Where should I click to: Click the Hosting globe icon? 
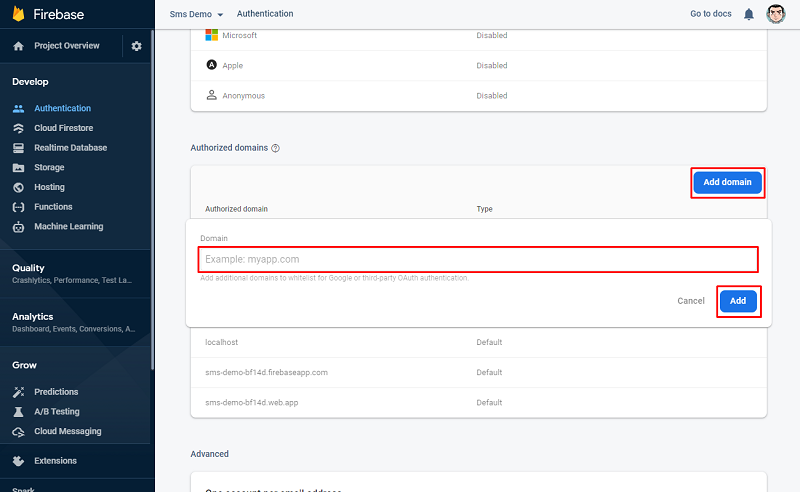18,187
